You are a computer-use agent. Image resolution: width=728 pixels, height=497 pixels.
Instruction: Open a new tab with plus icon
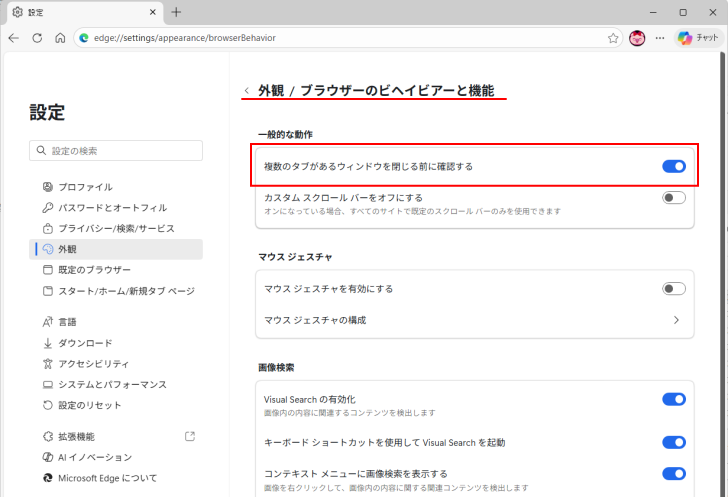click(x=176, y=12)
